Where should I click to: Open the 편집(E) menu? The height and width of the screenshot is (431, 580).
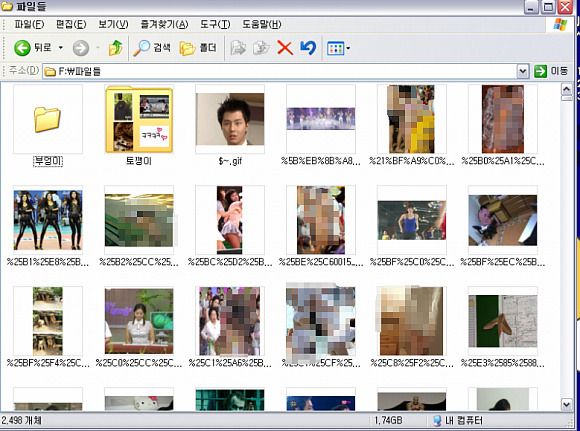tap(71, 24)
